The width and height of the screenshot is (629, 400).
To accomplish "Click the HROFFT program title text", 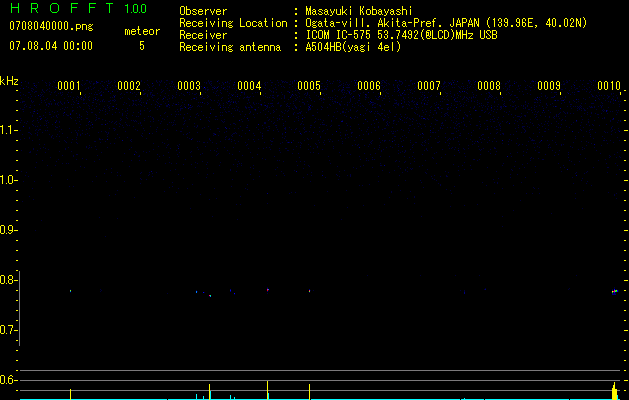I will [62, 8].
